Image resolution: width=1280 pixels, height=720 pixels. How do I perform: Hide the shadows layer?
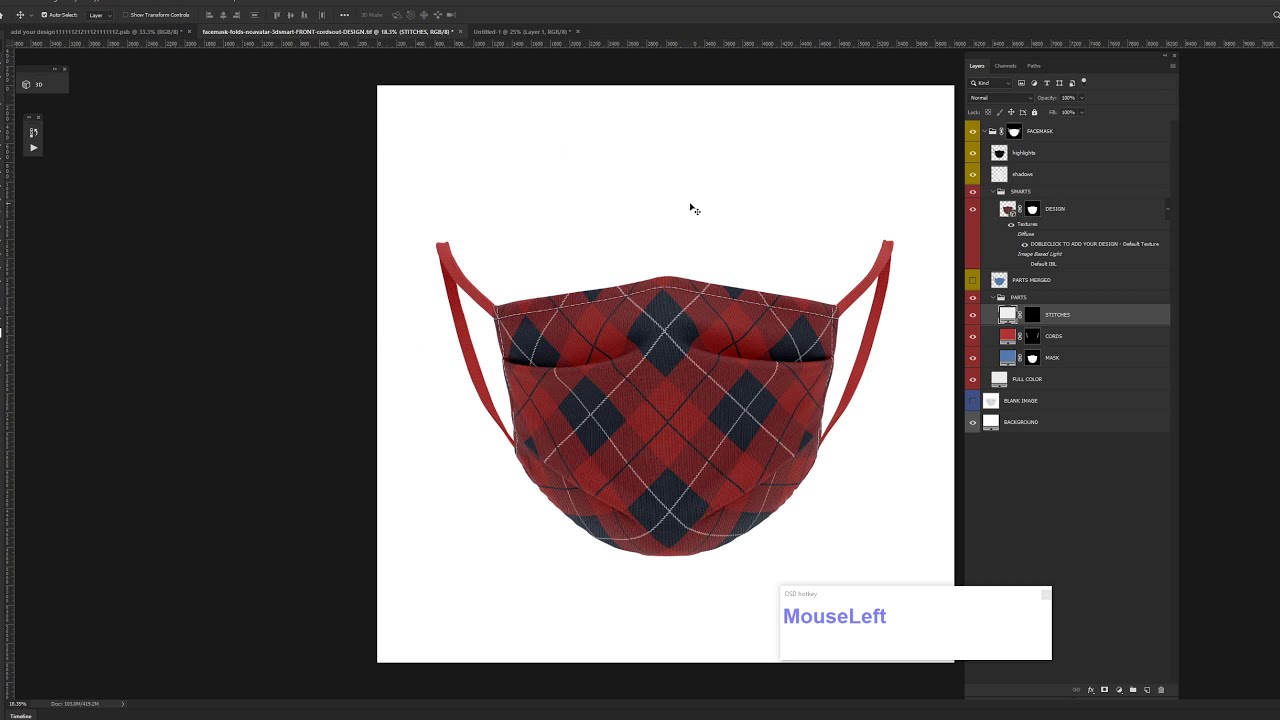[x=972, y=174]
